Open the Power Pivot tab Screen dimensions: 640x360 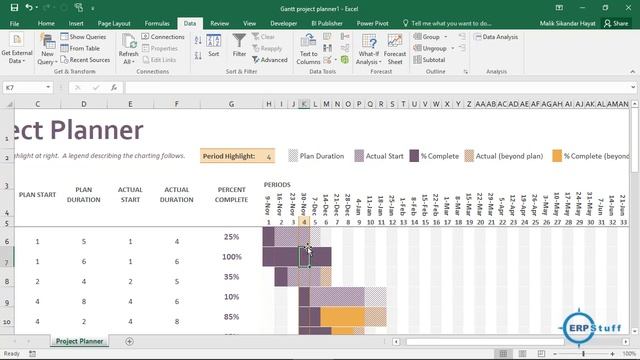[x=372, y=23]
